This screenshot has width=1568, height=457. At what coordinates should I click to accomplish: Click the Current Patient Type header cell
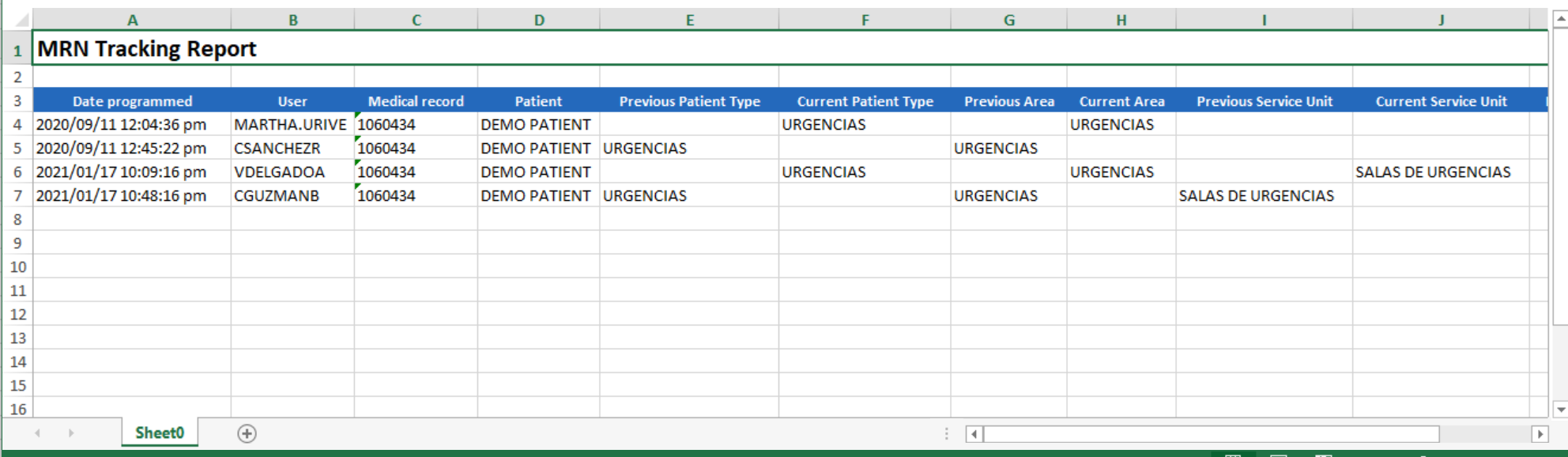tap(865, 100)
